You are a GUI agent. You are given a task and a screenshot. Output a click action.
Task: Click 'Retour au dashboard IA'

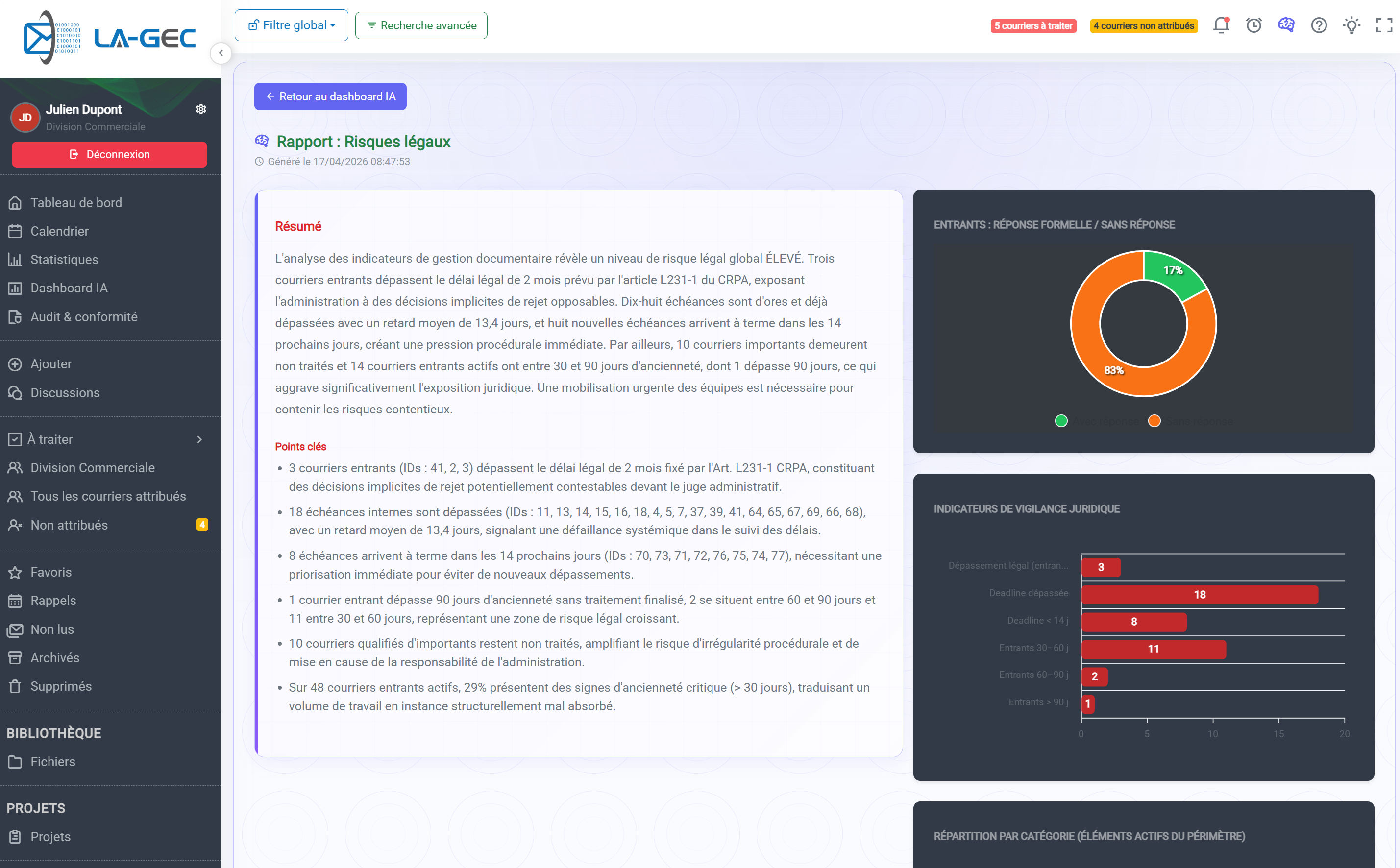[x=330, y=96]
